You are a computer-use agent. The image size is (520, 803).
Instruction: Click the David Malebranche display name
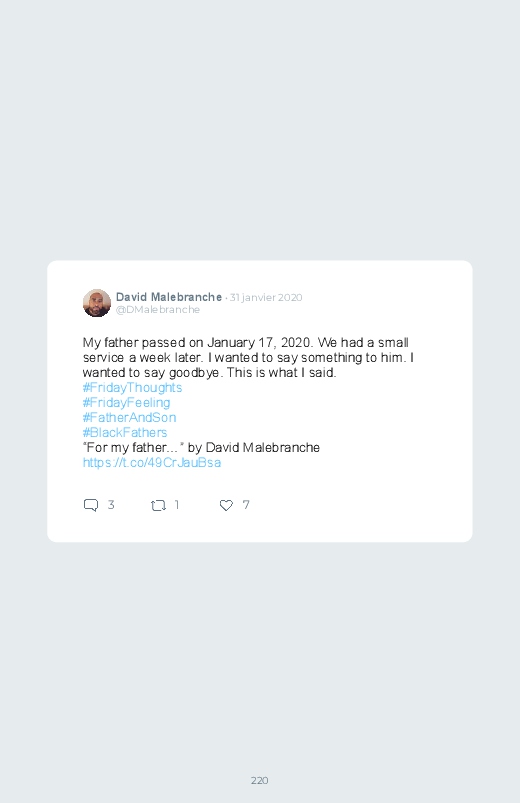pos(169,297)
